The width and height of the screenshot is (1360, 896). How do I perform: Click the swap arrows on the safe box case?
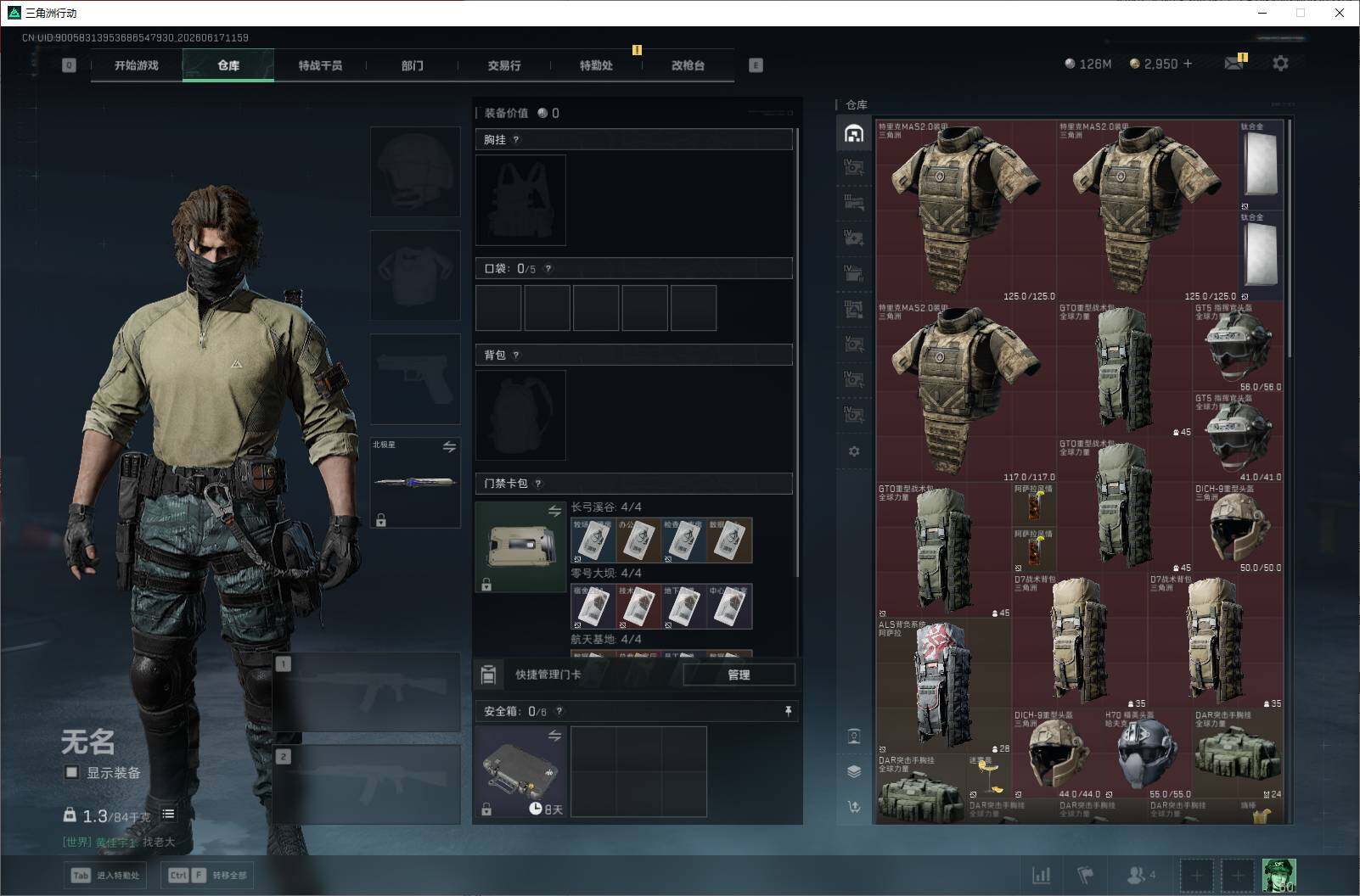click(554, 736)
